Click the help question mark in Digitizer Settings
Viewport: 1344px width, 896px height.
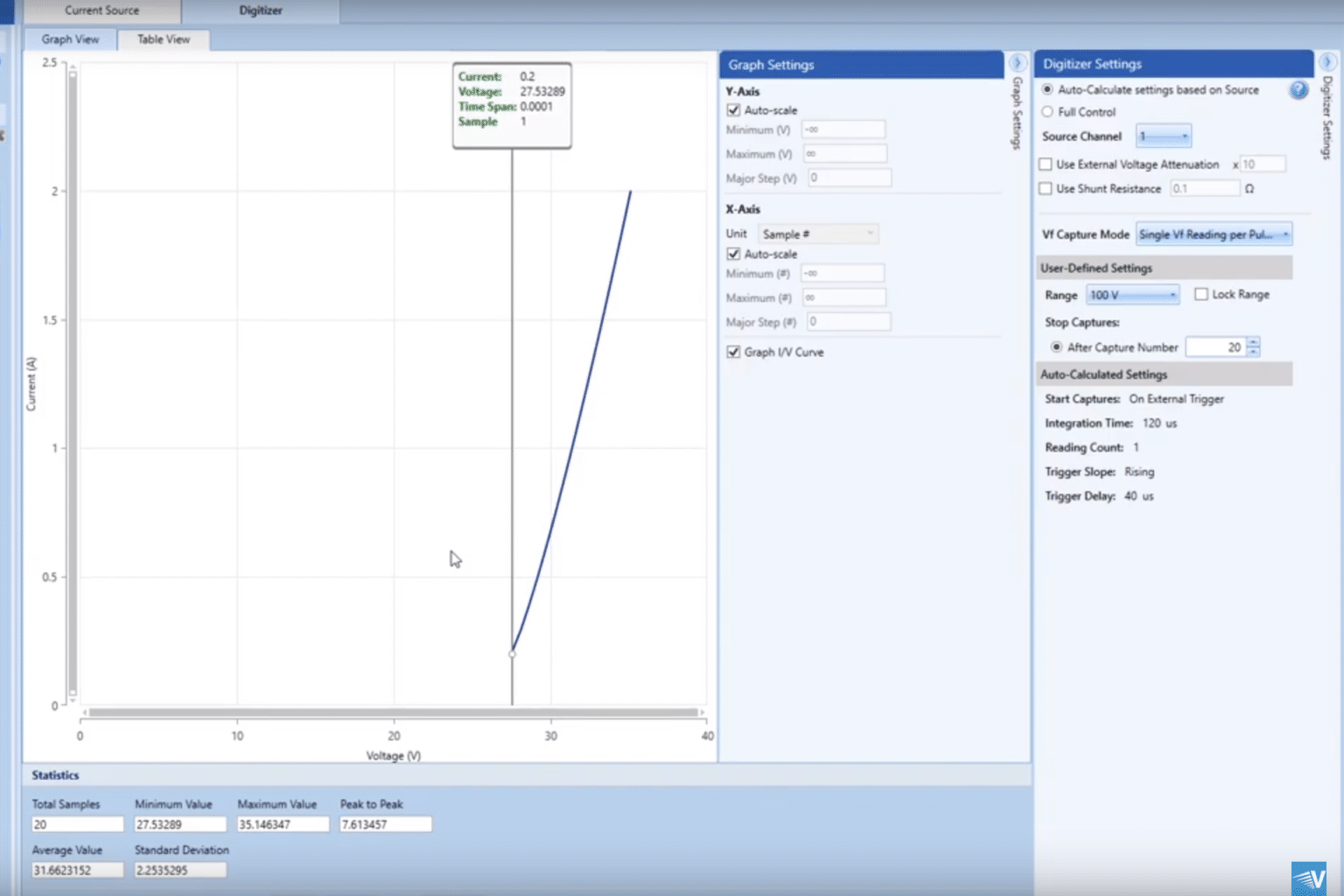[x=1298, y=90]
